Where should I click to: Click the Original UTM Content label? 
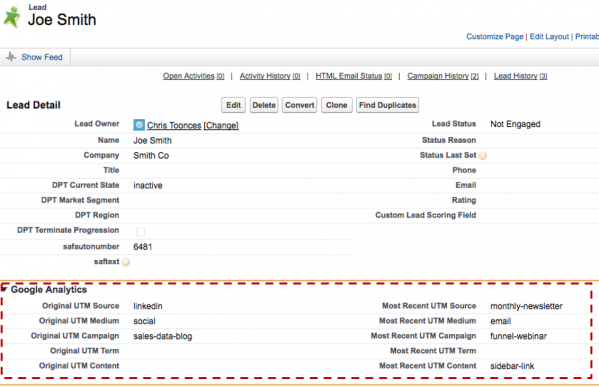(79, 366)
